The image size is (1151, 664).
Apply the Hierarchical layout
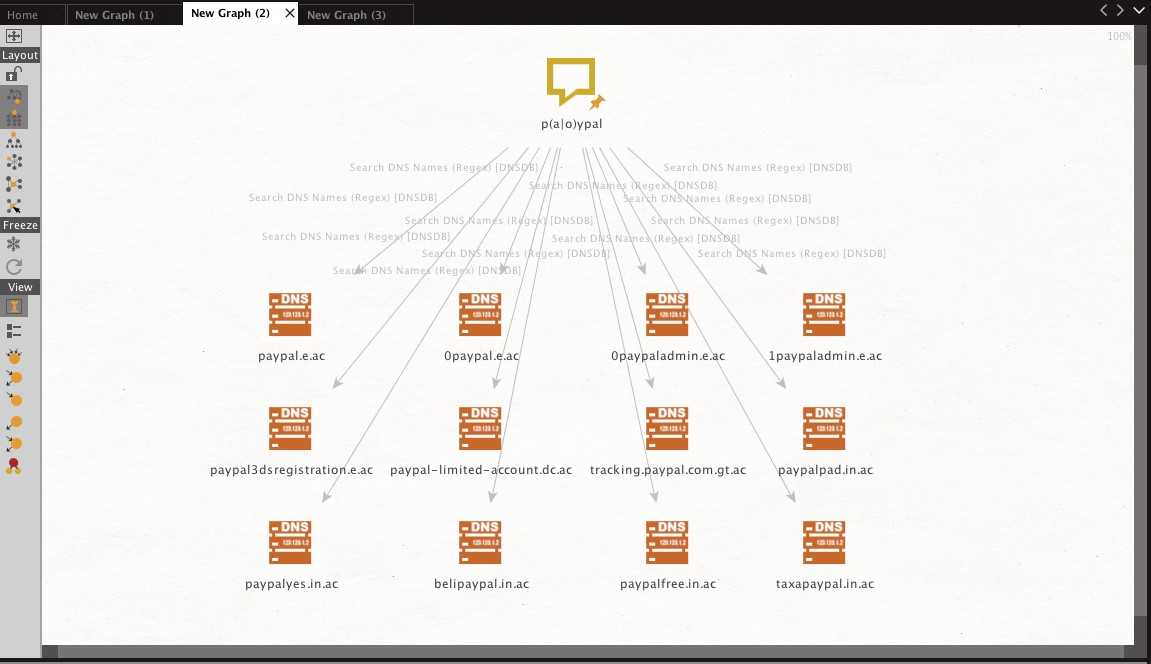(14, 139)
